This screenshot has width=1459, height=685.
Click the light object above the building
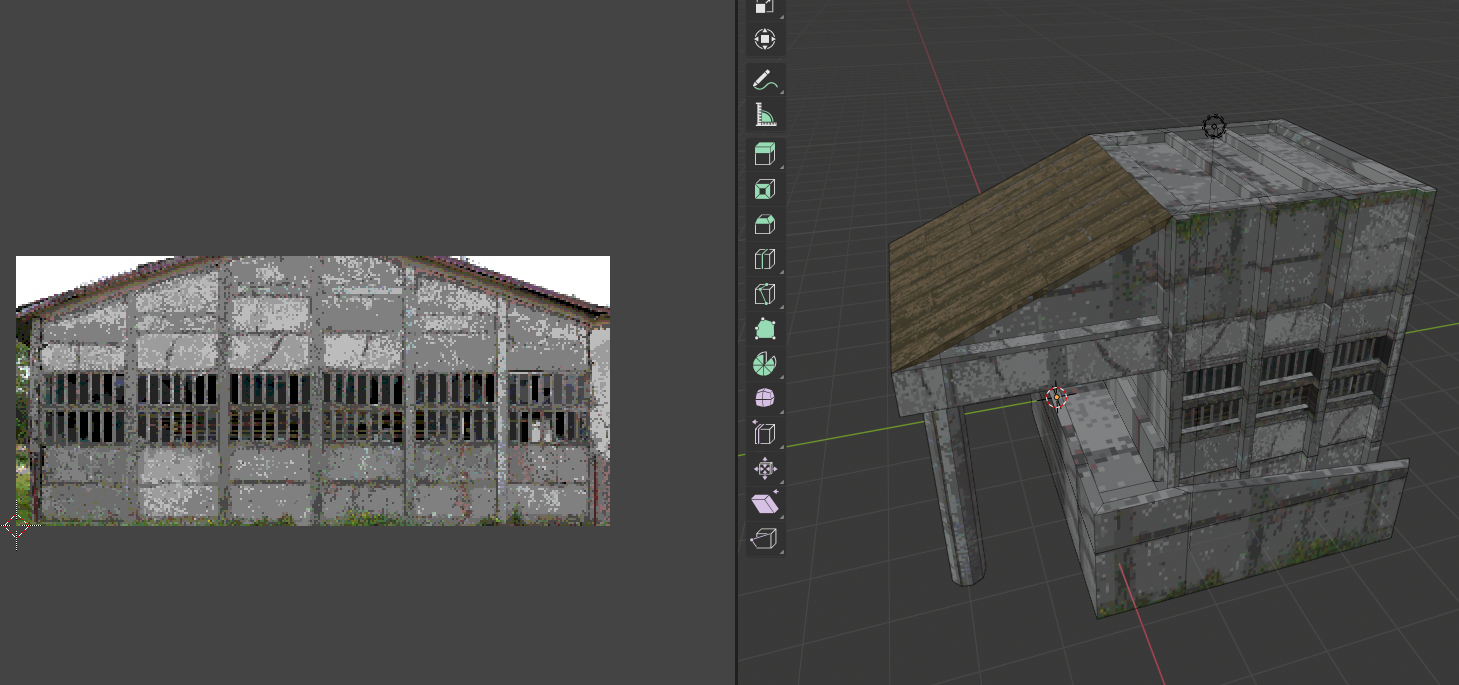point(1214,127)
